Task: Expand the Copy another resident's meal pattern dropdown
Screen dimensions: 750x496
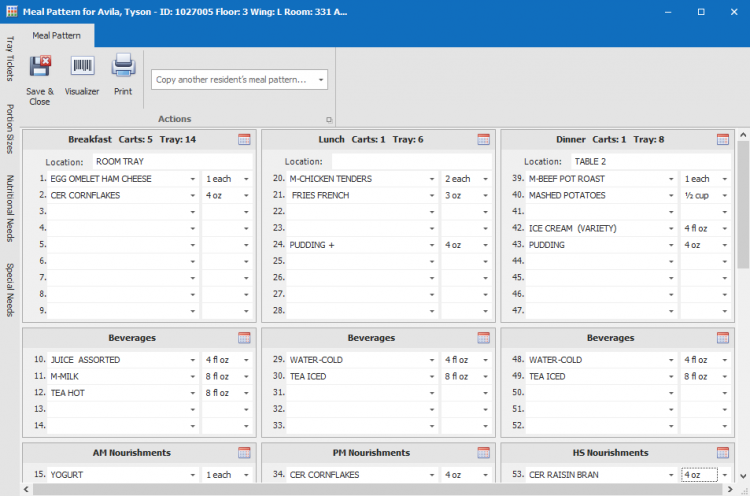Action: [320, 80]
